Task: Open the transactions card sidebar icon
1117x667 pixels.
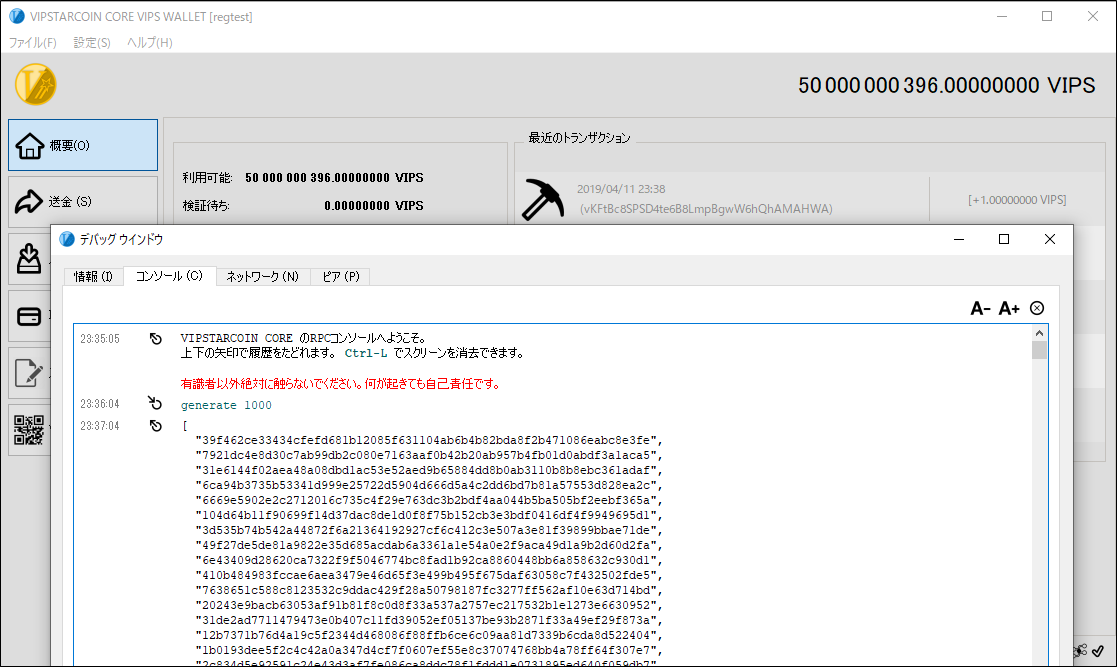Action: click(28, 316)
